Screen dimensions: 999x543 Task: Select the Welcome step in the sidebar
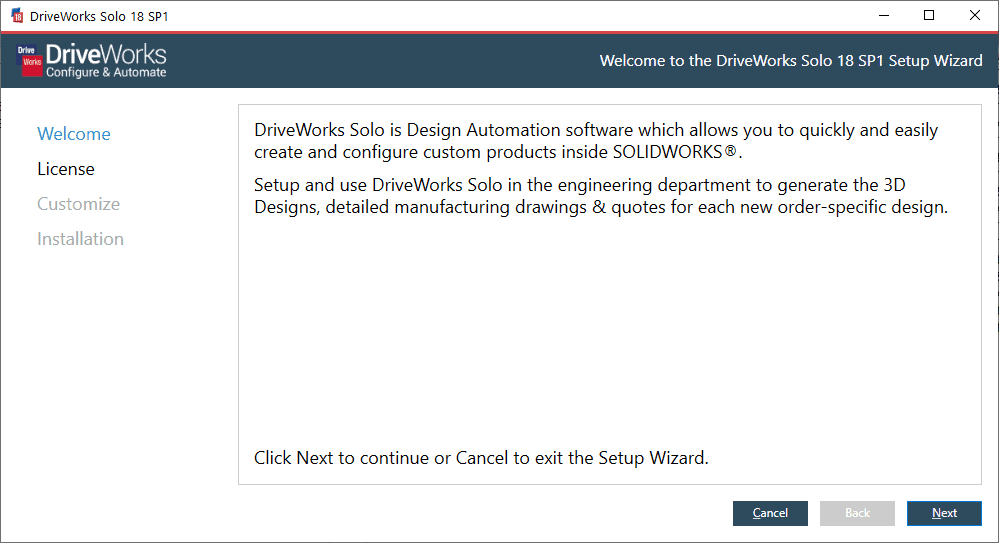[74, 134]
